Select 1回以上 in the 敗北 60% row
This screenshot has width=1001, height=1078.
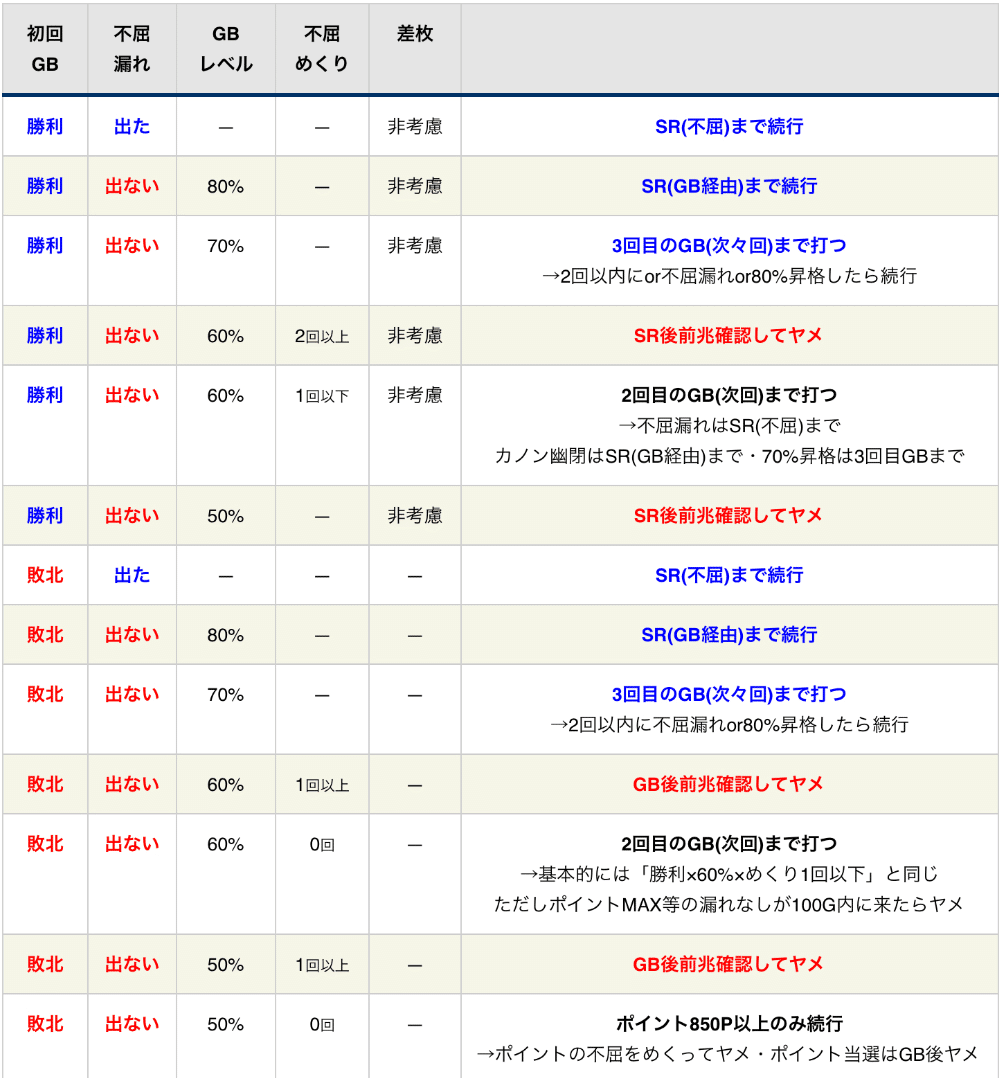point(322,785)
